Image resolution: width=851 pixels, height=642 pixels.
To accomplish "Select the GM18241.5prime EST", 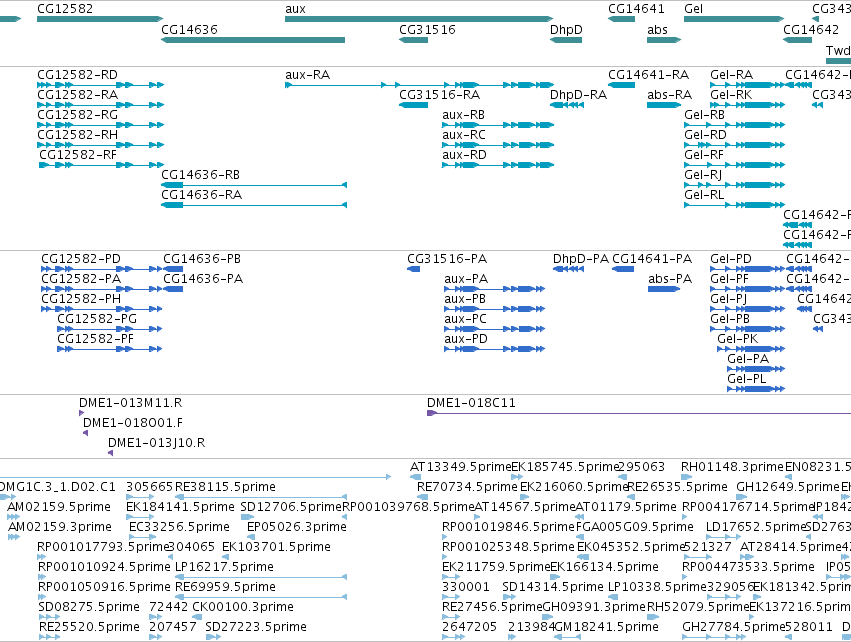I will pyautogui.click(x=568, y=637).
